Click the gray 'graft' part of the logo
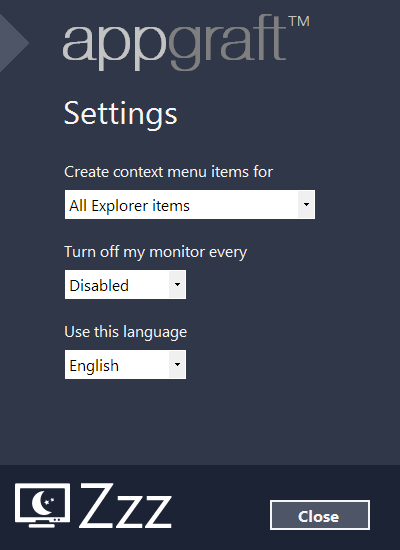 (227, 44)
